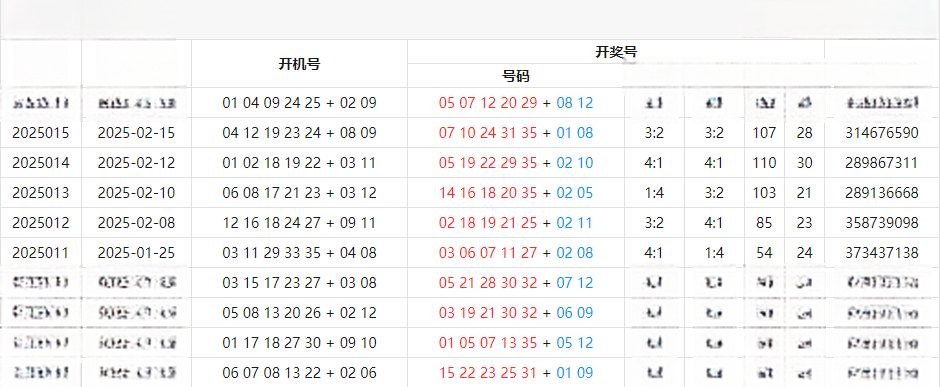
Task: Click the 开机号 column header
Action: click(299, 64)
